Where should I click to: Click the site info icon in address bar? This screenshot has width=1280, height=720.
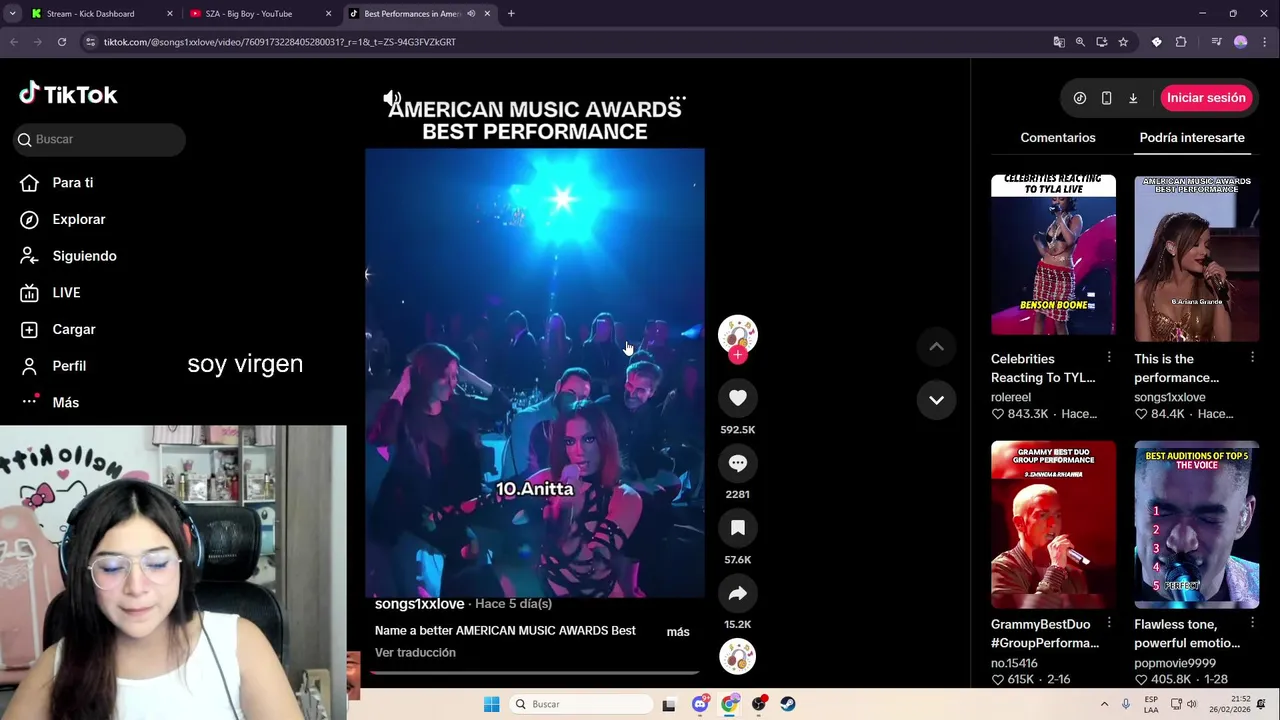91,42
